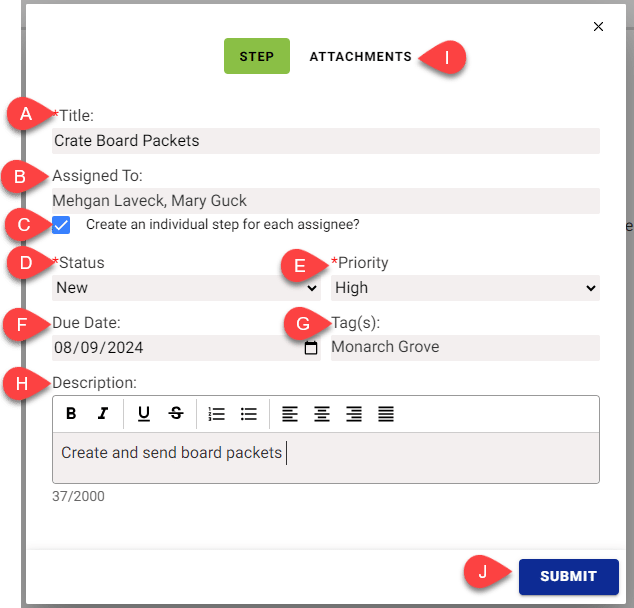Uncheck Create an individual step for each assignee
This screenshot has width=634, height=608.
click(x=61, y=225)
